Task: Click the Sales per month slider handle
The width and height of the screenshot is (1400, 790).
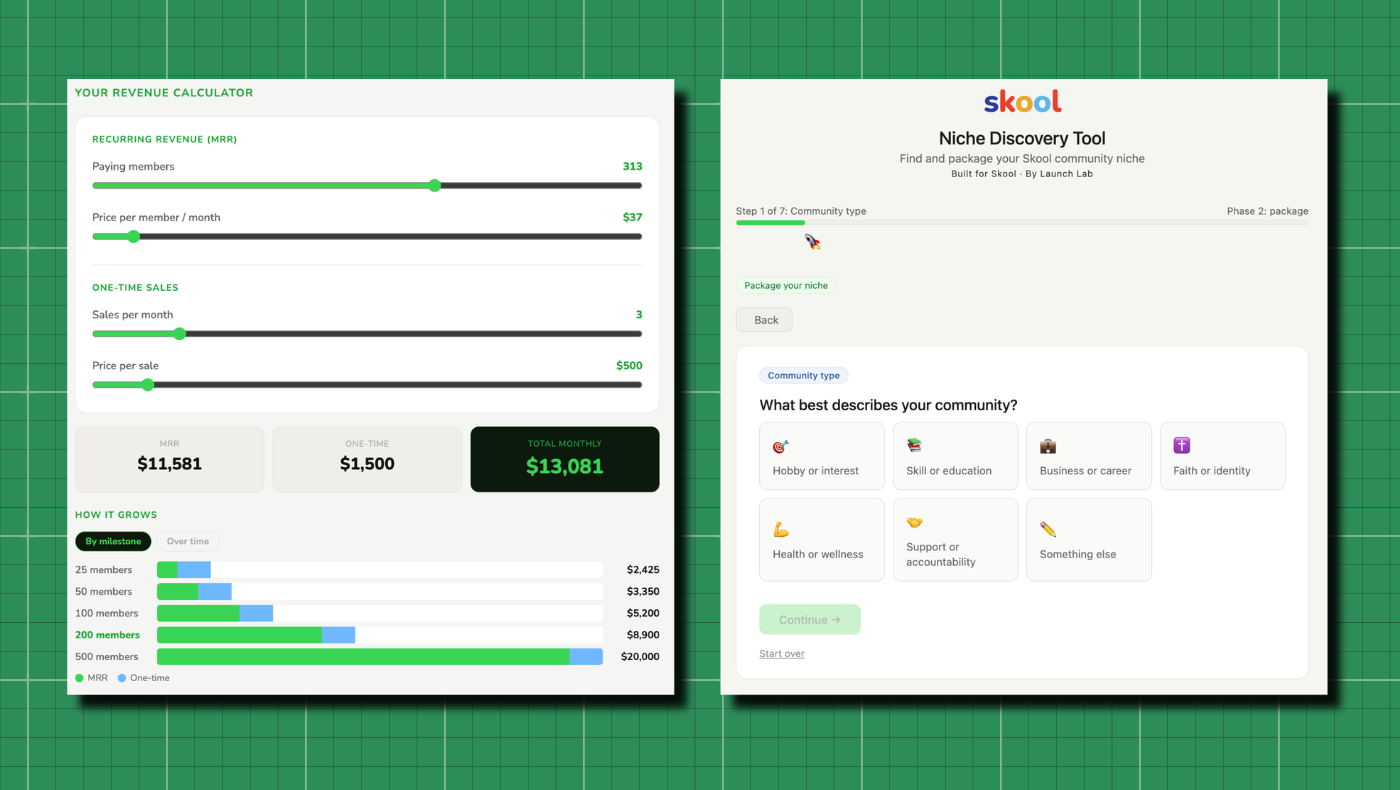Action: click(x=179, y=334)
